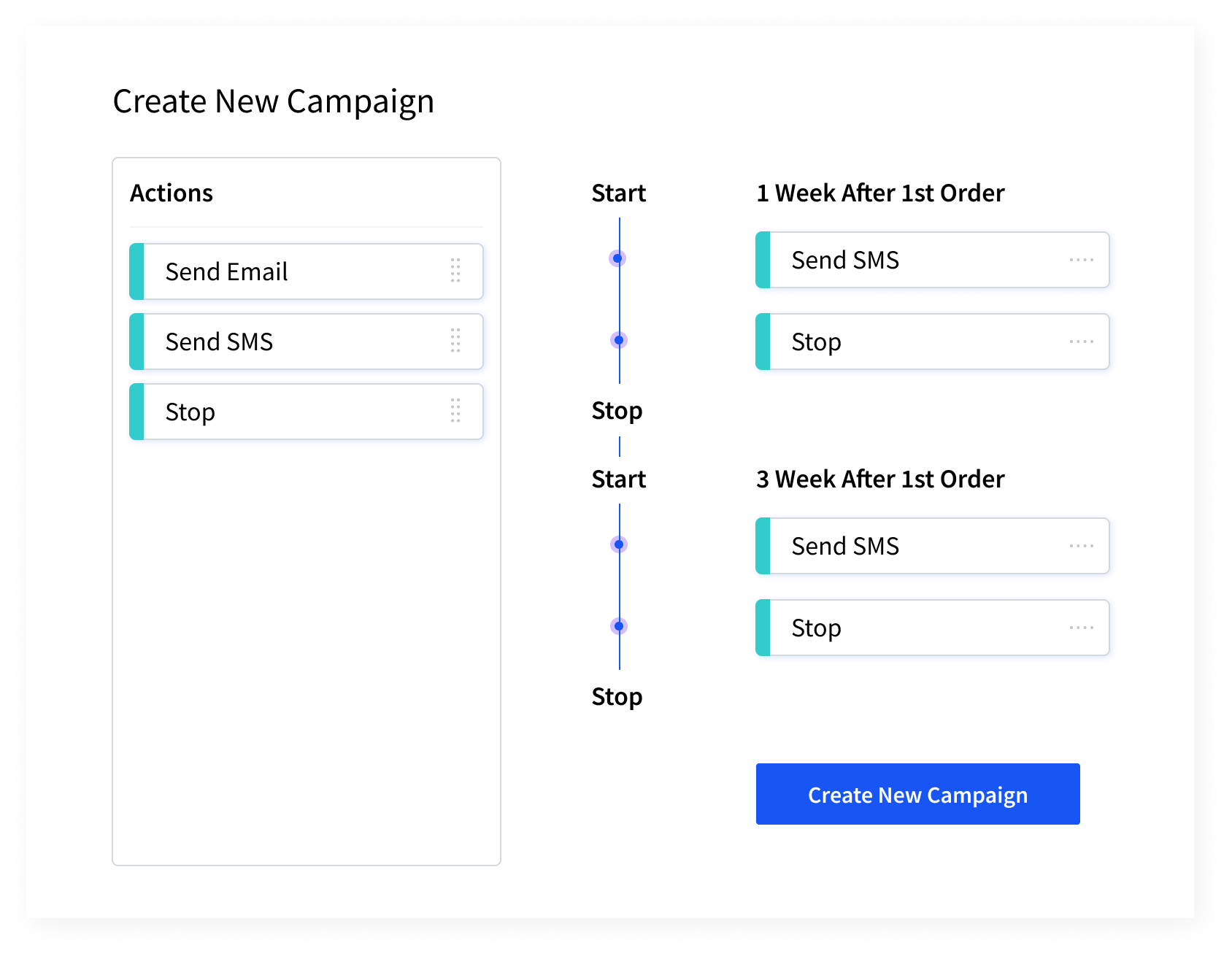
Task: Click second timeline dot of 1 Week flow
Action: pos(618,340)
